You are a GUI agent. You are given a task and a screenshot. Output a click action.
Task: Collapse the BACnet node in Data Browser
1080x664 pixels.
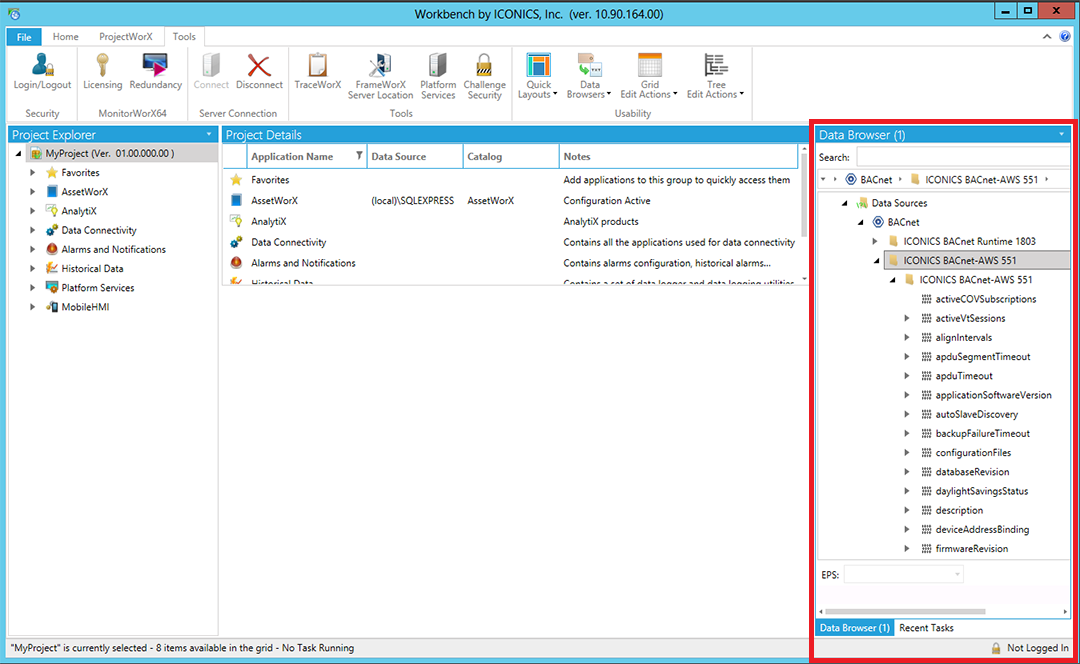862,222
